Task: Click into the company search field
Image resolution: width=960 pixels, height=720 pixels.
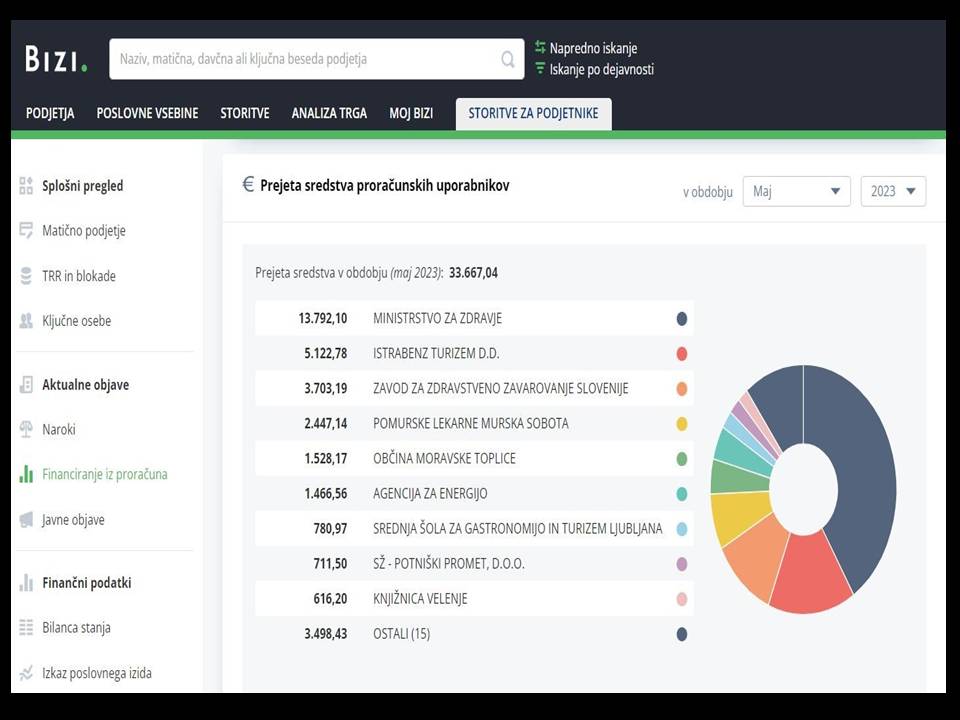Action: pyautogui.click(x=306, y=59)
